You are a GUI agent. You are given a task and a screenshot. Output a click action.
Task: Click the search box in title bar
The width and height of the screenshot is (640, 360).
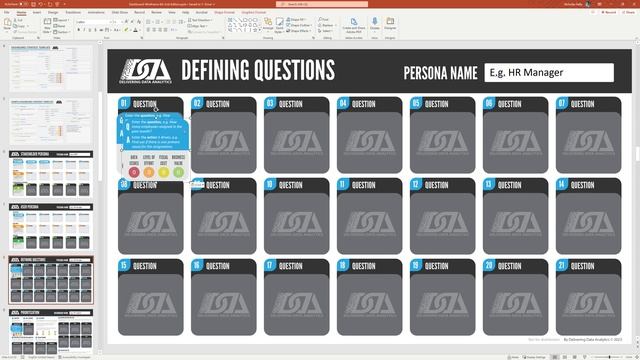pyautogui.click(x=322, y=4)
